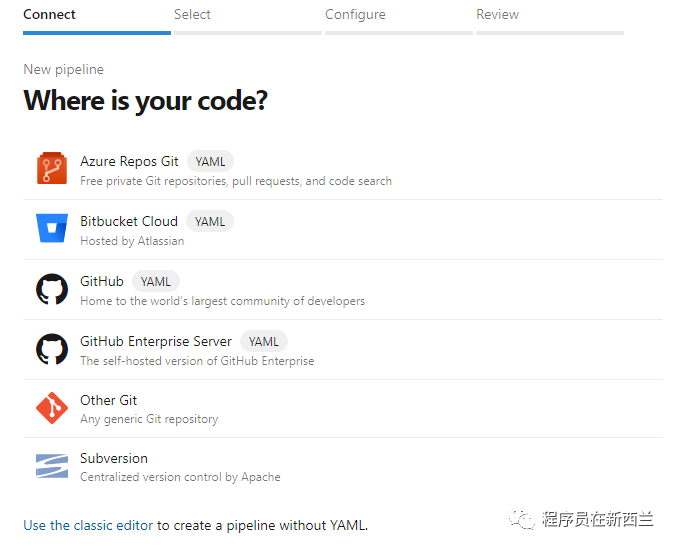Click the Subversion logo icon
The width and height of the screenshot is (675, 549).
click(52, 466)
